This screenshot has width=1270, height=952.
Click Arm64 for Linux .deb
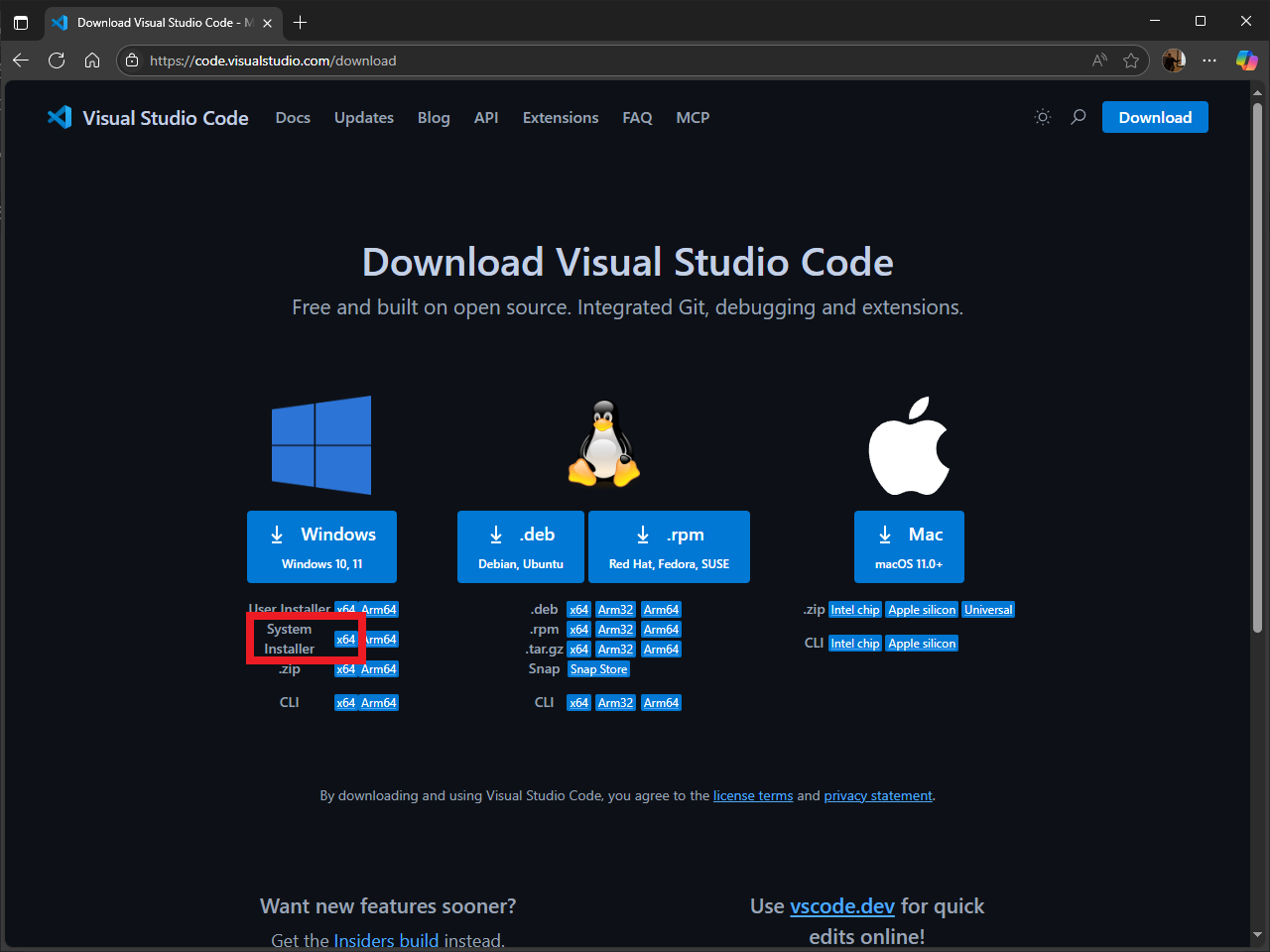pyautogui.click(x=662, y=610)
